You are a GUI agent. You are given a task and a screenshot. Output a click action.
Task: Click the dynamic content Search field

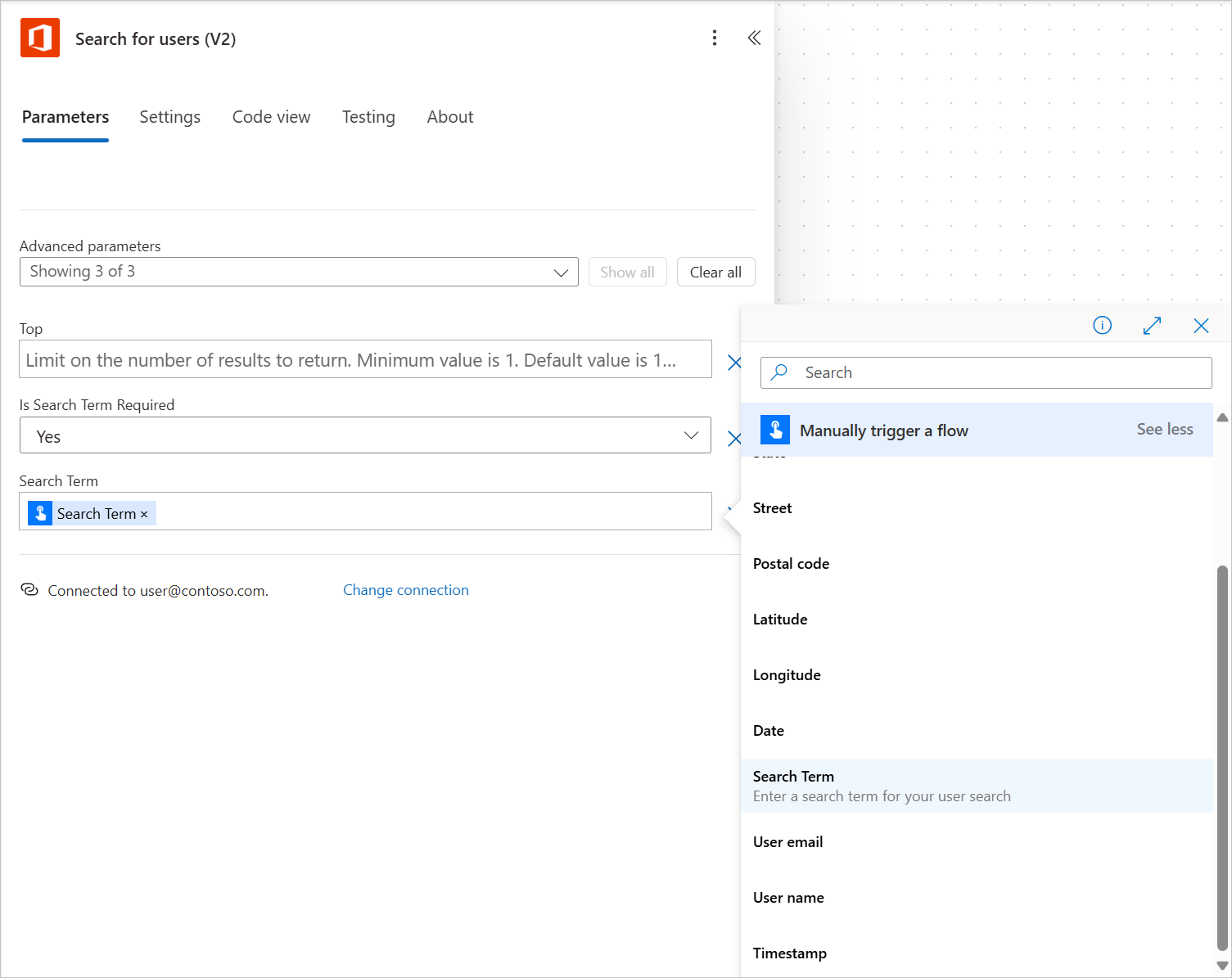986,372
